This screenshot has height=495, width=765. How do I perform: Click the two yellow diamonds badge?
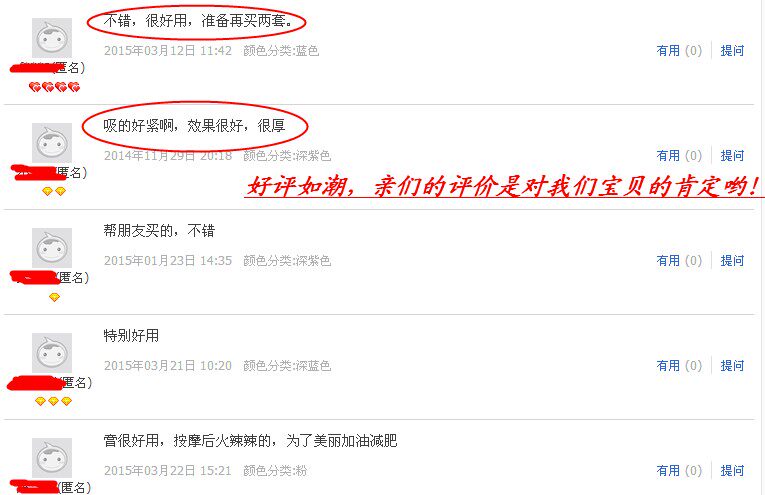click(54, 192)
